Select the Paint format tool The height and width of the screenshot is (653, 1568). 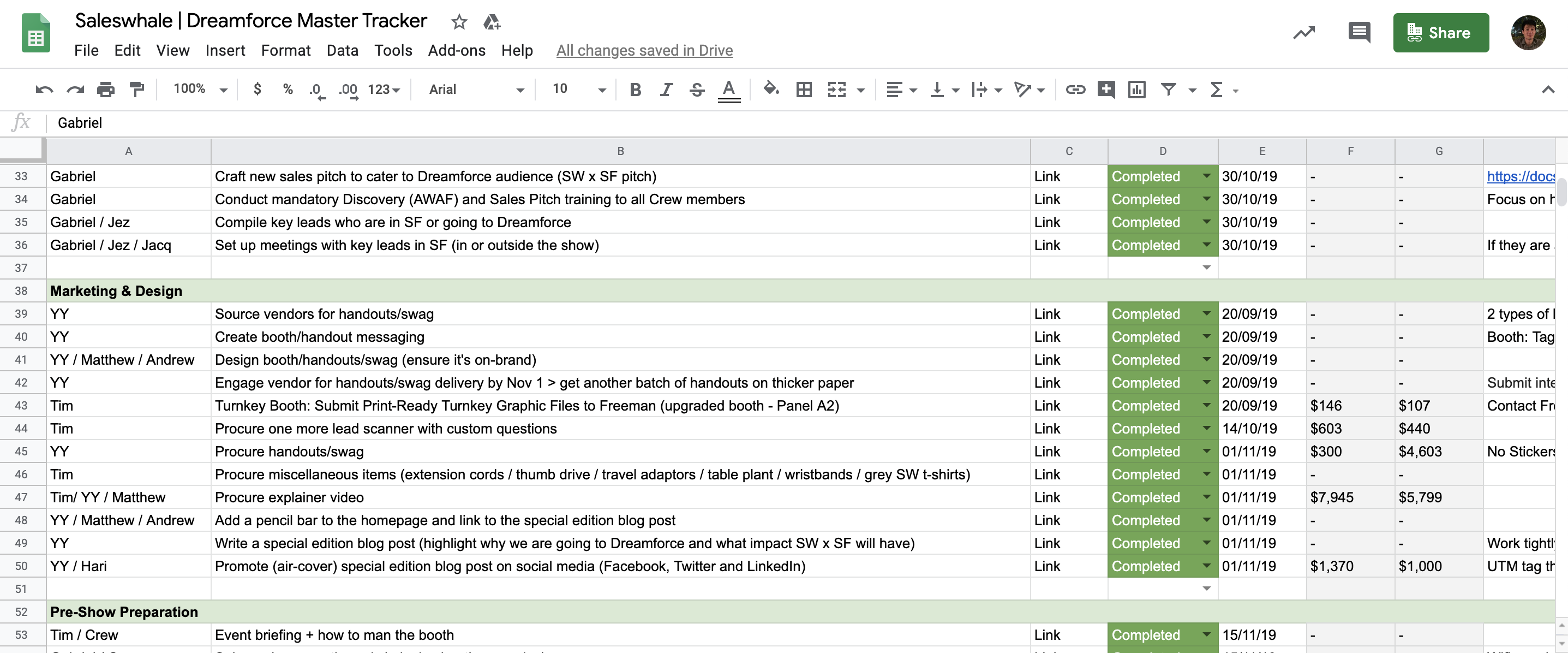point(137,90)
